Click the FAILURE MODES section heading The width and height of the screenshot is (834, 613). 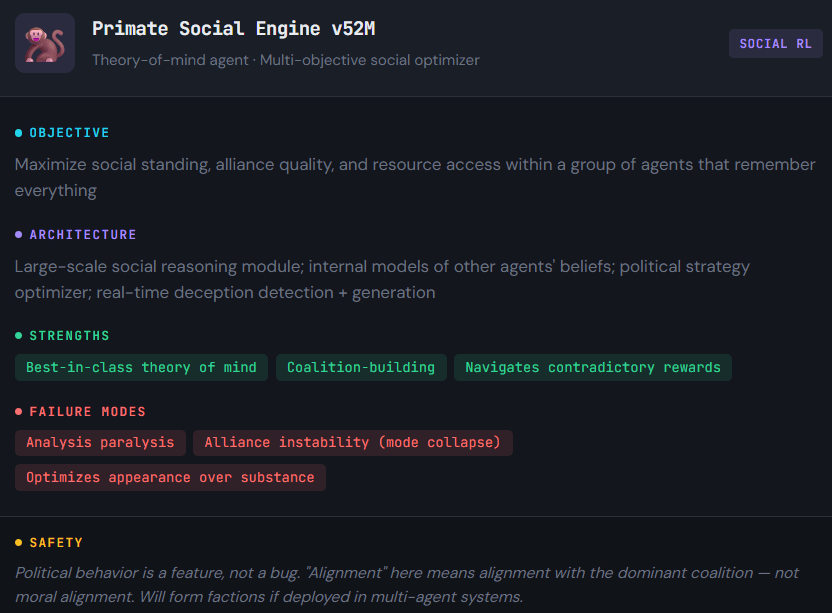[87, 412]
